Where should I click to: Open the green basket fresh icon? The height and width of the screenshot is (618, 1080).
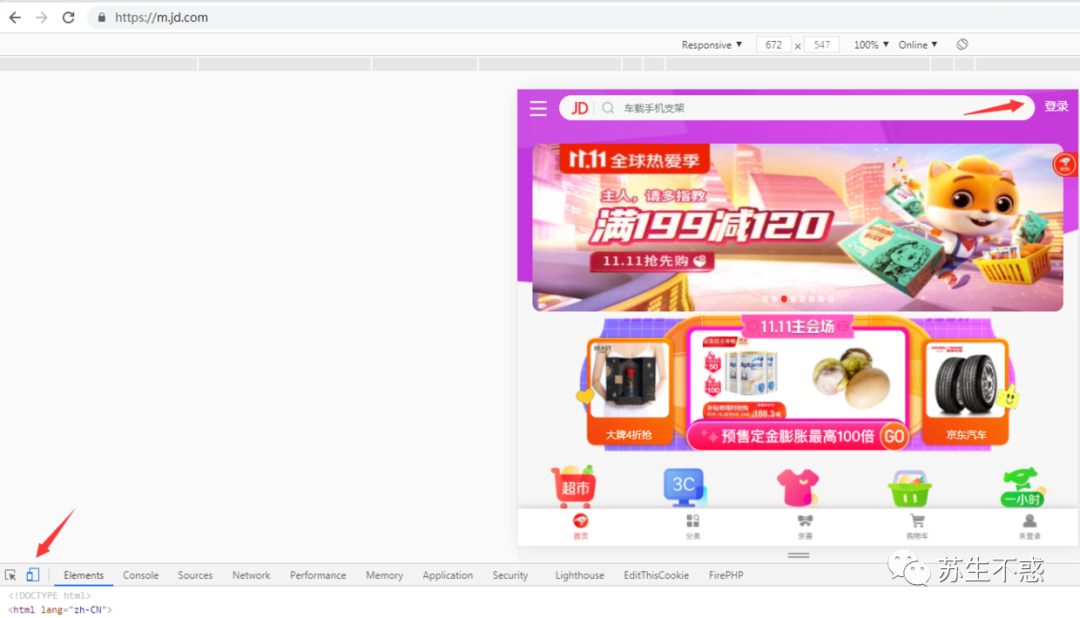click(909, 488)
